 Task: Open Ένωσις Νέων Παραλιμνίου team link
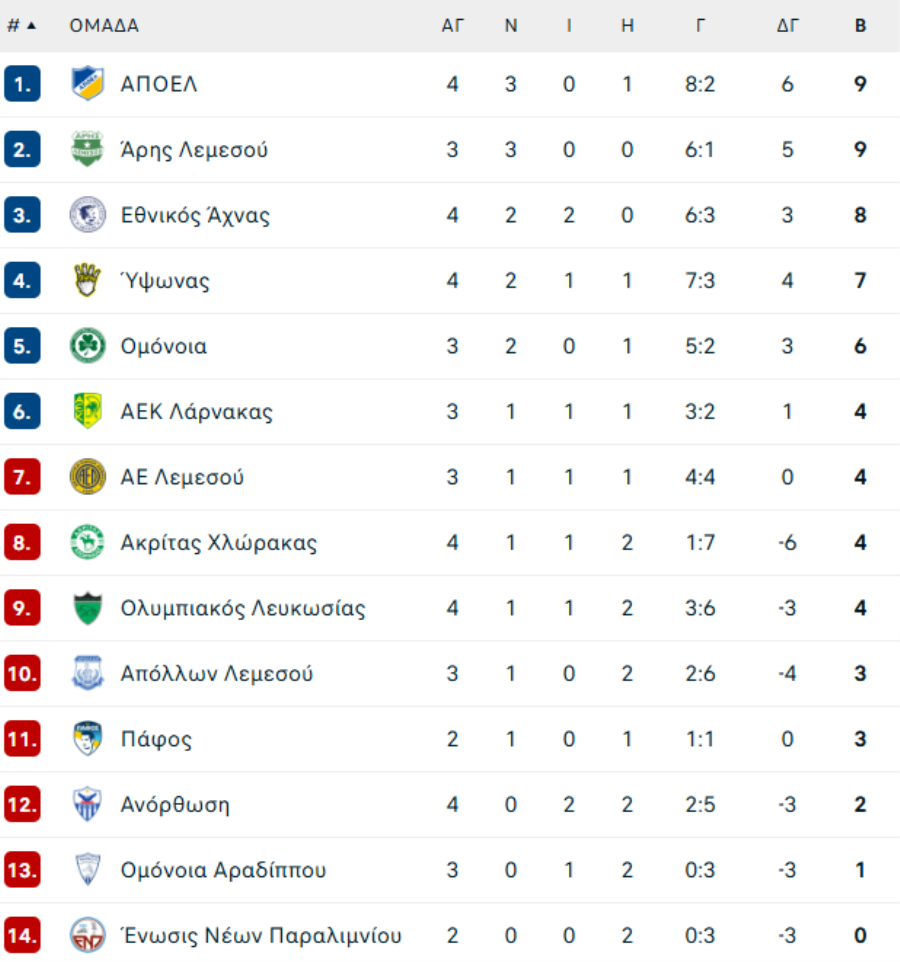(x=261, y=936)
